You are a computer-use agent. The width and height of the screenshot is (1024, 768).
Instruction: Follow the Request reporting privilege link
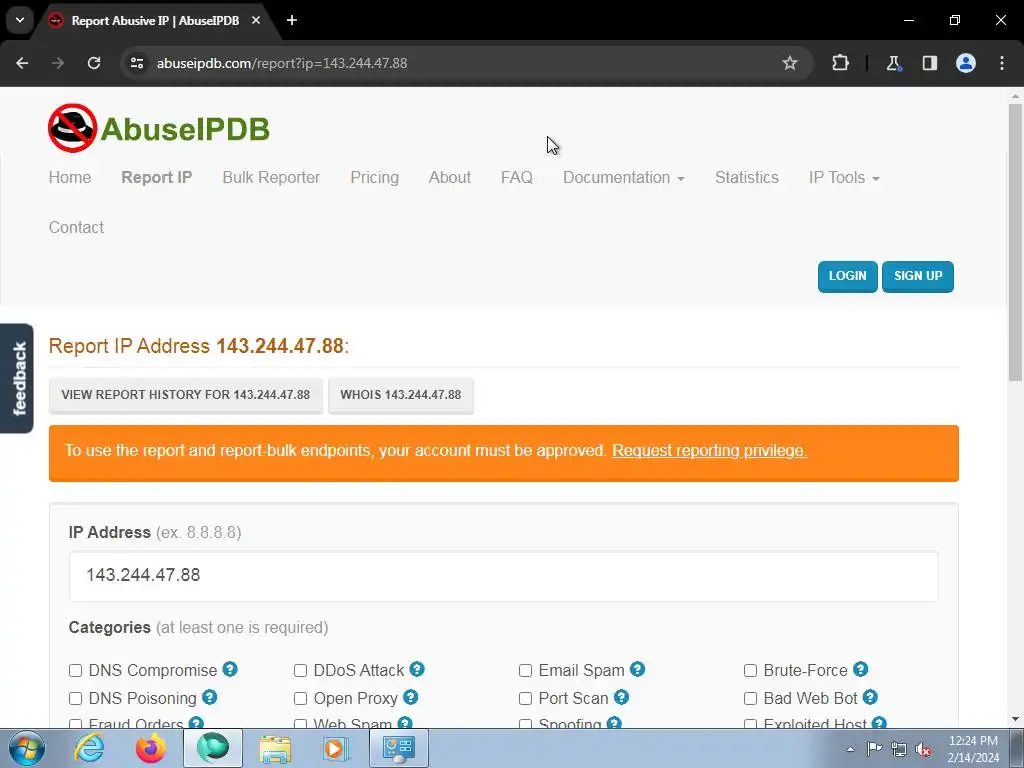(x=709, y=451)
